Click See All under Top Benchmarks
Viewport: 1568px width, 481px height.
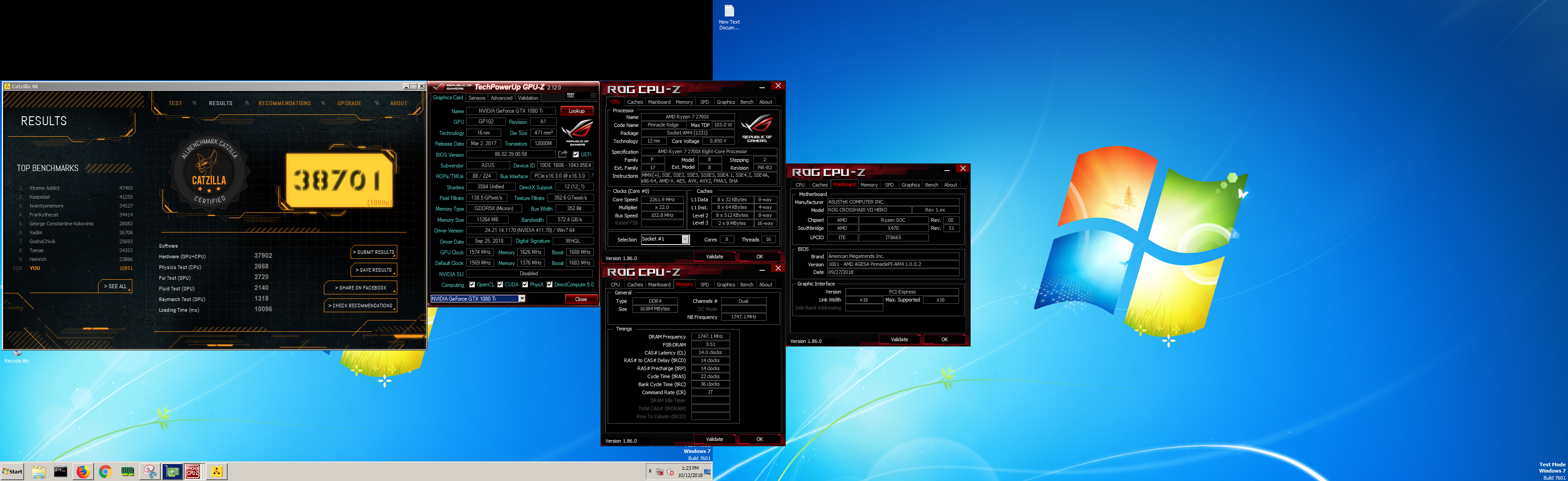115,286
